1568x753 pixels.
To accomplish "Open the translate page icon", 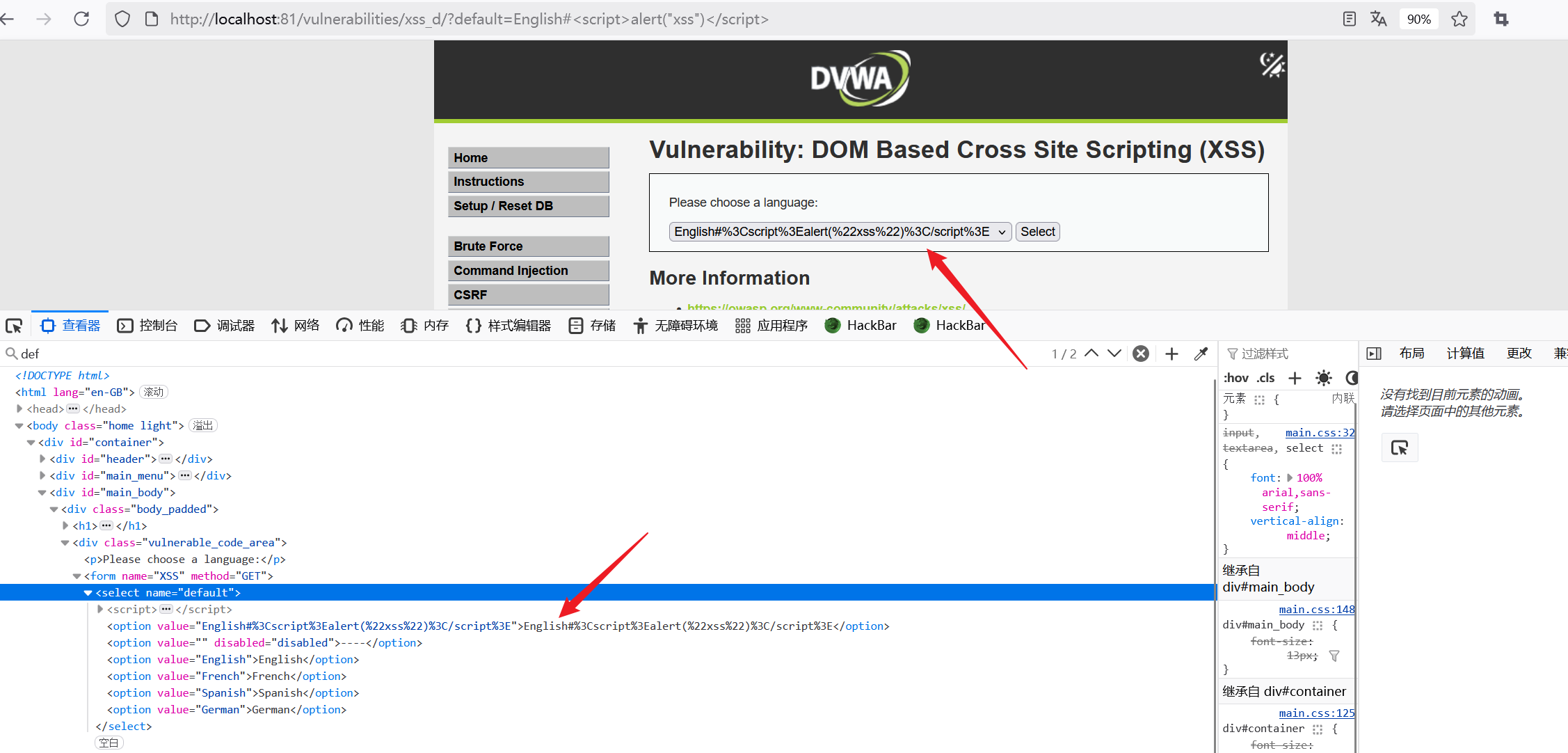I will [x=1378, y=19].
